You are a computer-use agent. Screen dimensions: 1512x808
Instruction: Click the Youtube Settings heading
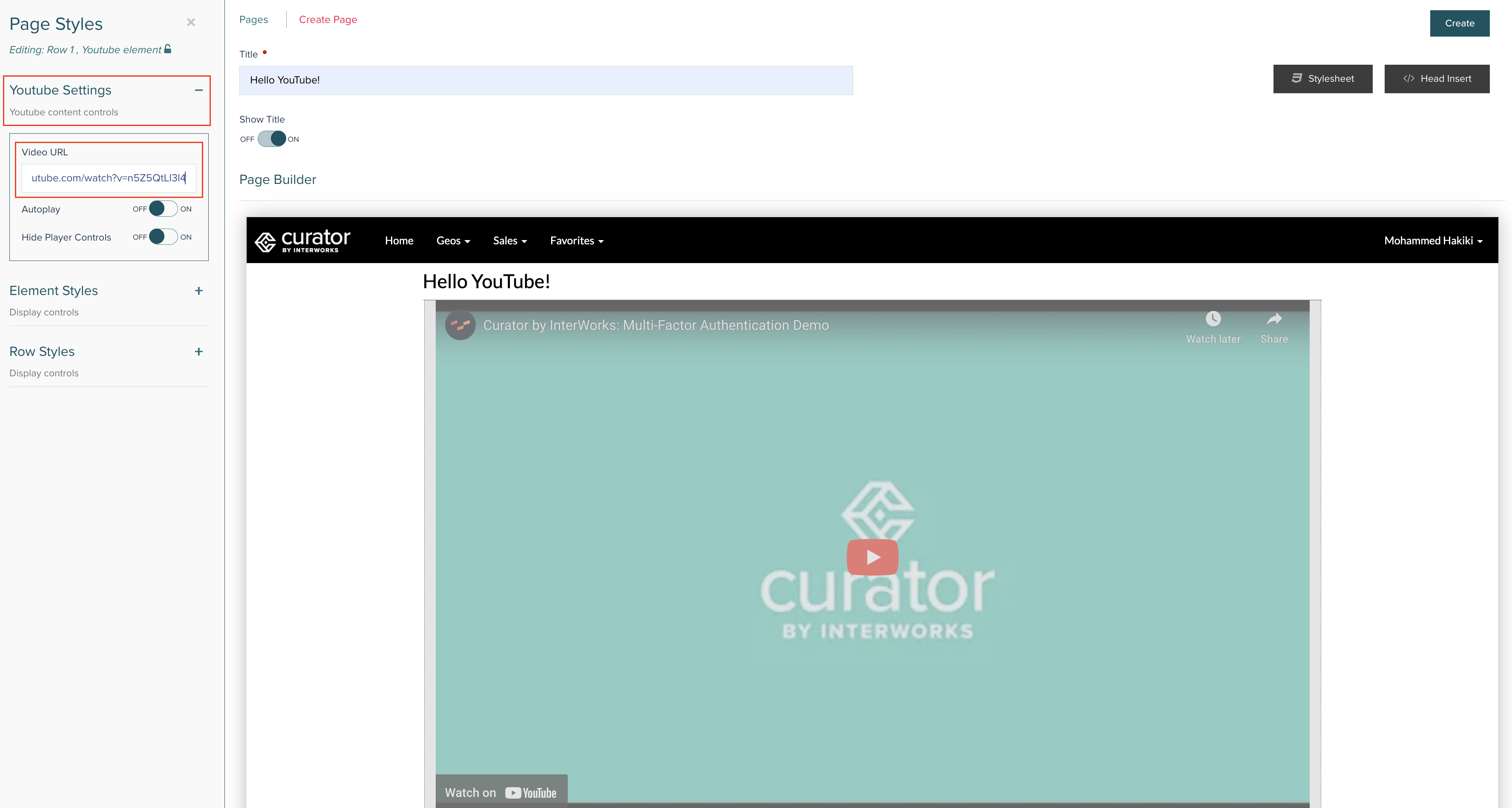[60, 90]
